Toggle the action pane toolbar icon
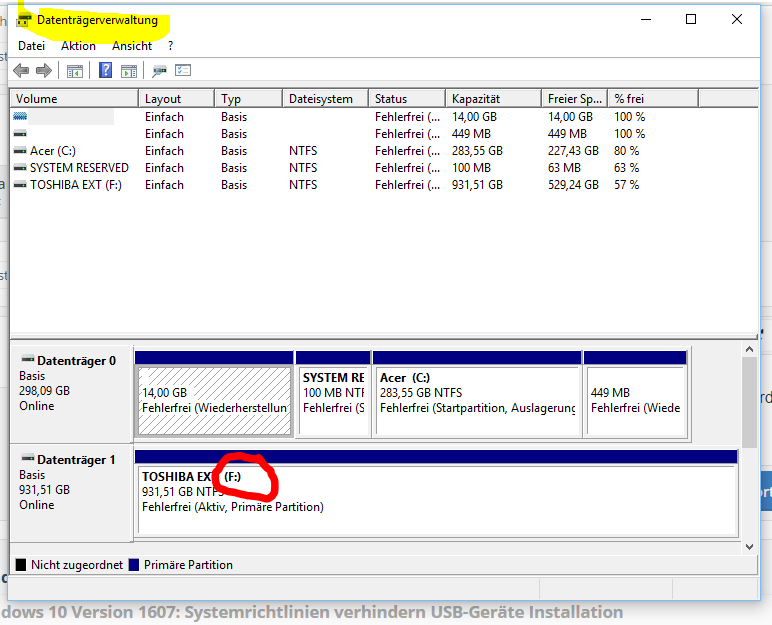This screenshot has height=625, width=772. (129, 71)
